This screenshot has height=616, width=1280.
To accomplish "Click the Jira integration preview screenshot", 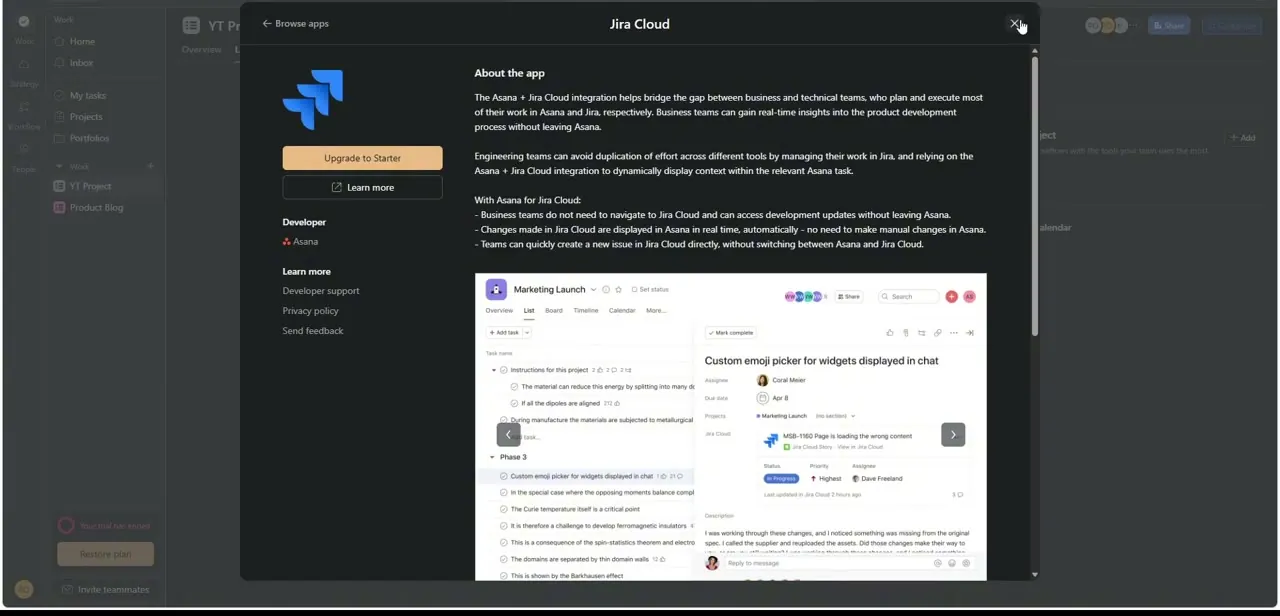I will pyautogui.click(x=730, y=426).
